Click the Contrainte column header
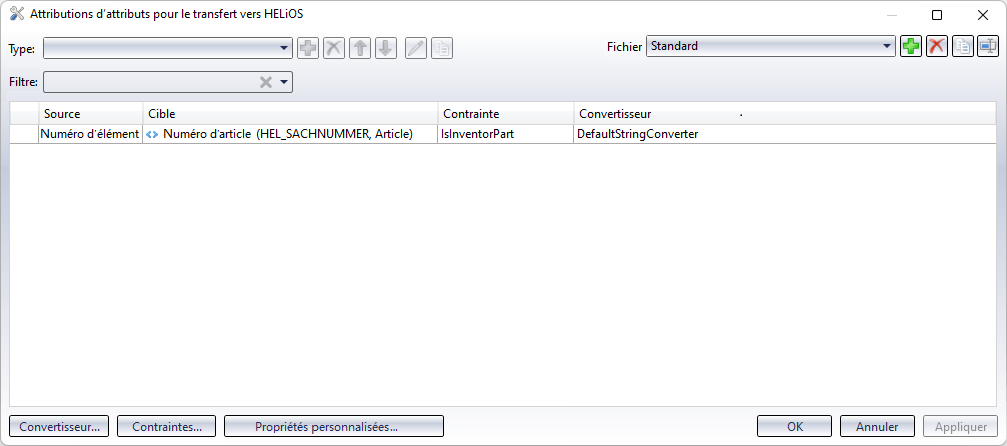 coord(506,114)
